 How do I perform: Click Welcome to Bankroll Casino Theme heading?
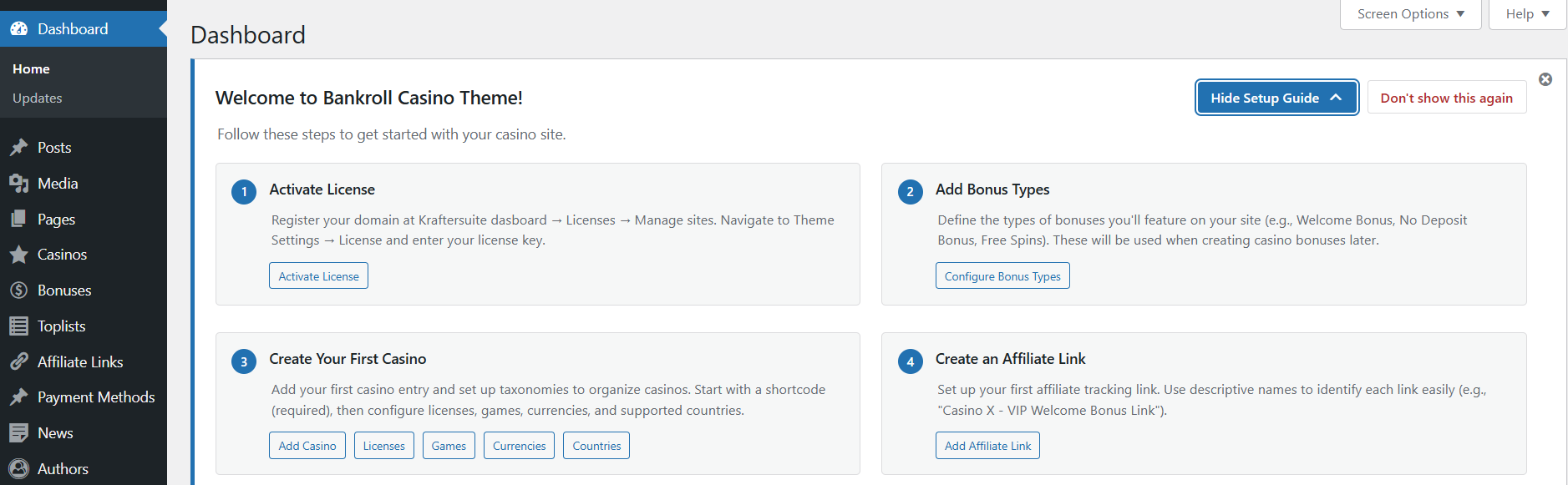369,98
